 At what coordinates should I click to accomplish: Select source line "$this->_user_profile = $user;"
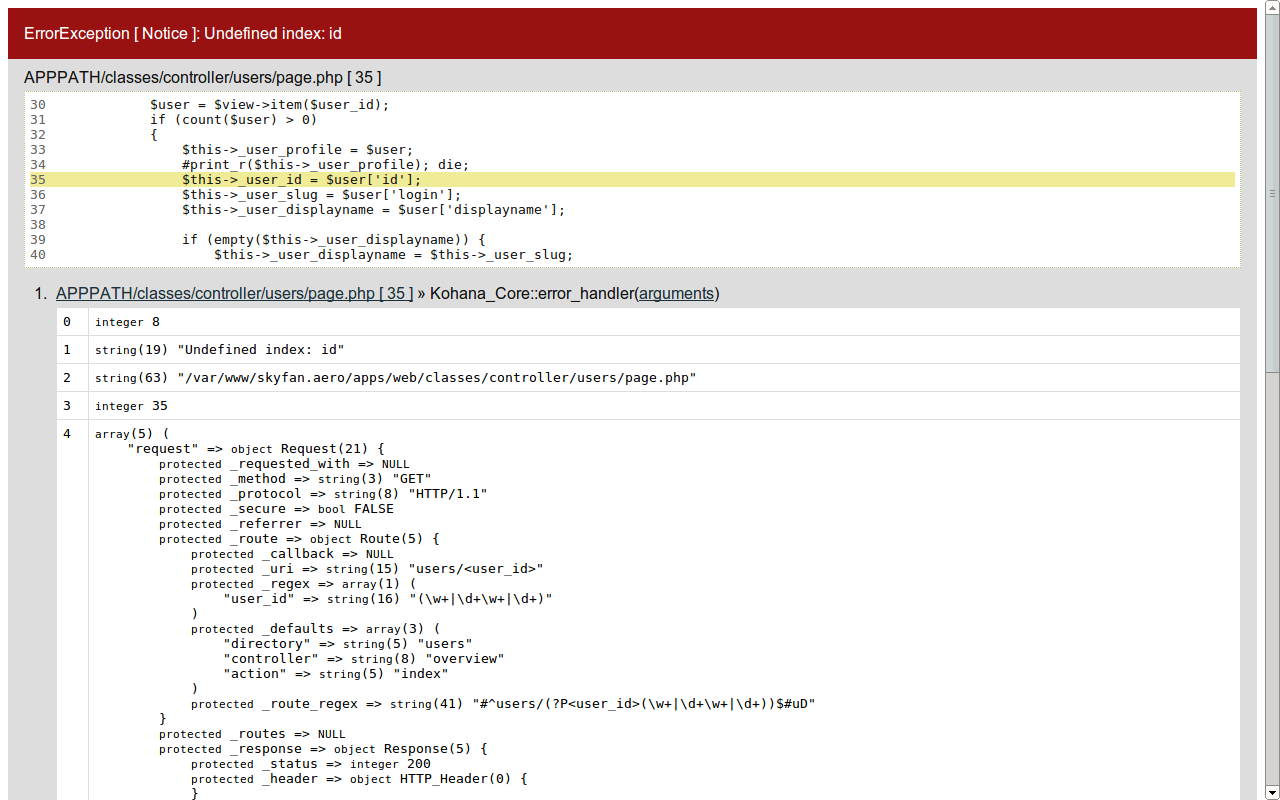(x=297, y=150)
